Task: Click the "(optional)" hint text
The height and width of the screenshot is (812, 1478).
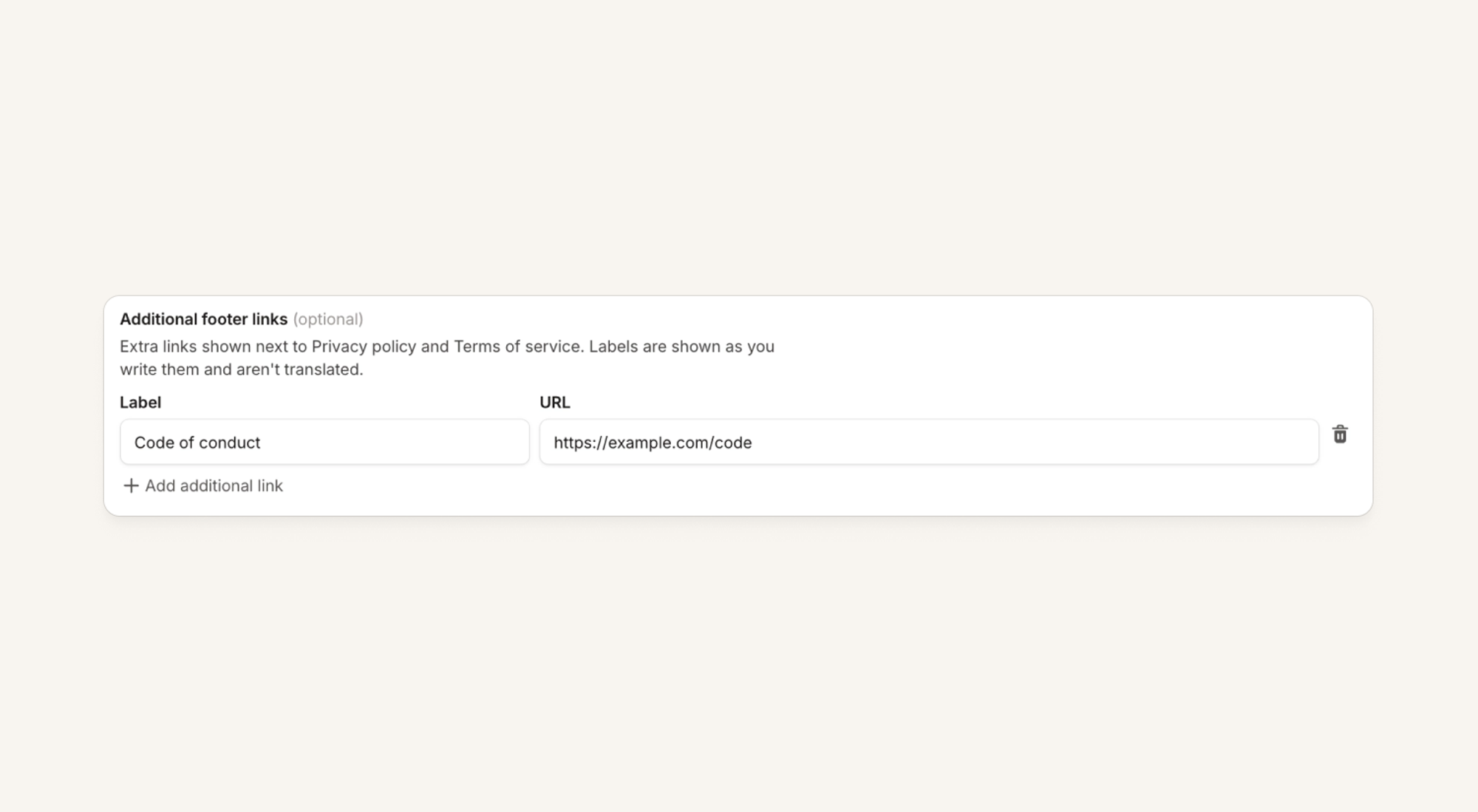Action: pyautogui.click(x=328, y=319)
